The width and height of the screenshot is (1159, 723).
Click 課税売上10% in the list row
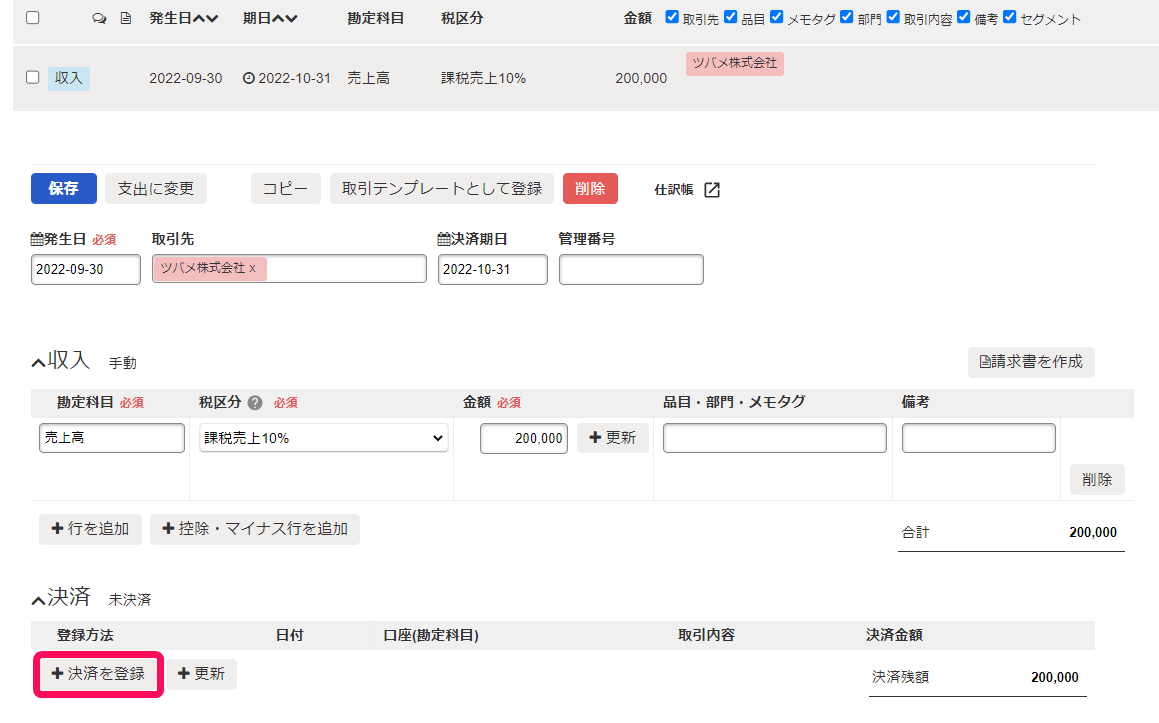[x=483, y=78]
